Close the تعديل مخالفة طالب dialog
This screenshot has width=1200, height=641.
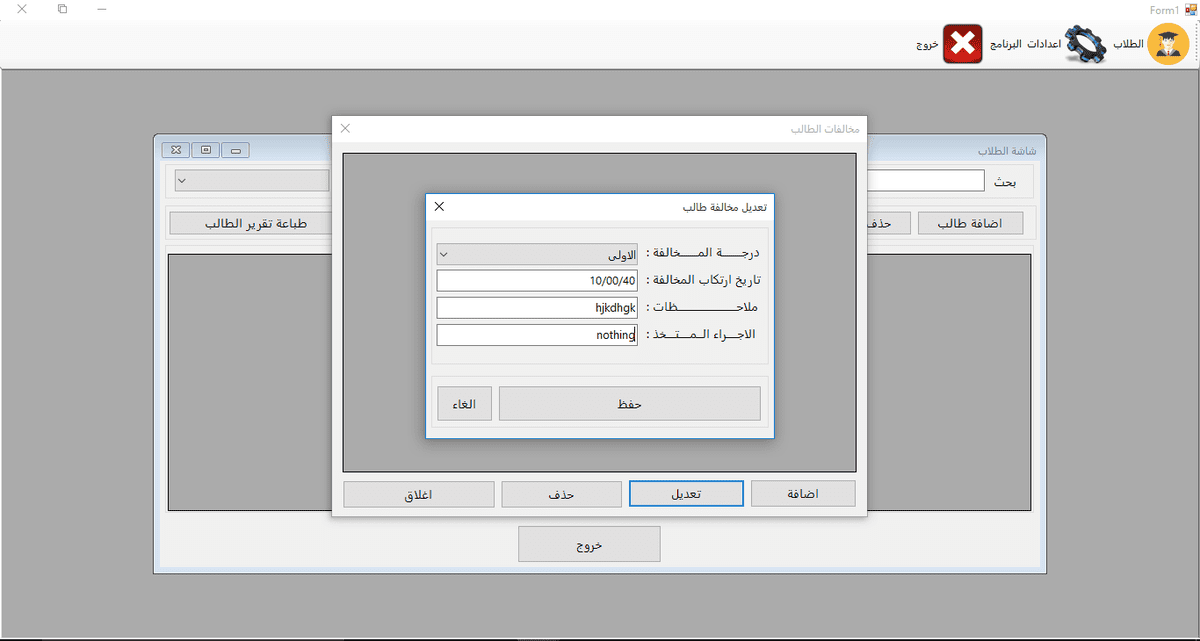click(x=439, y=207)
